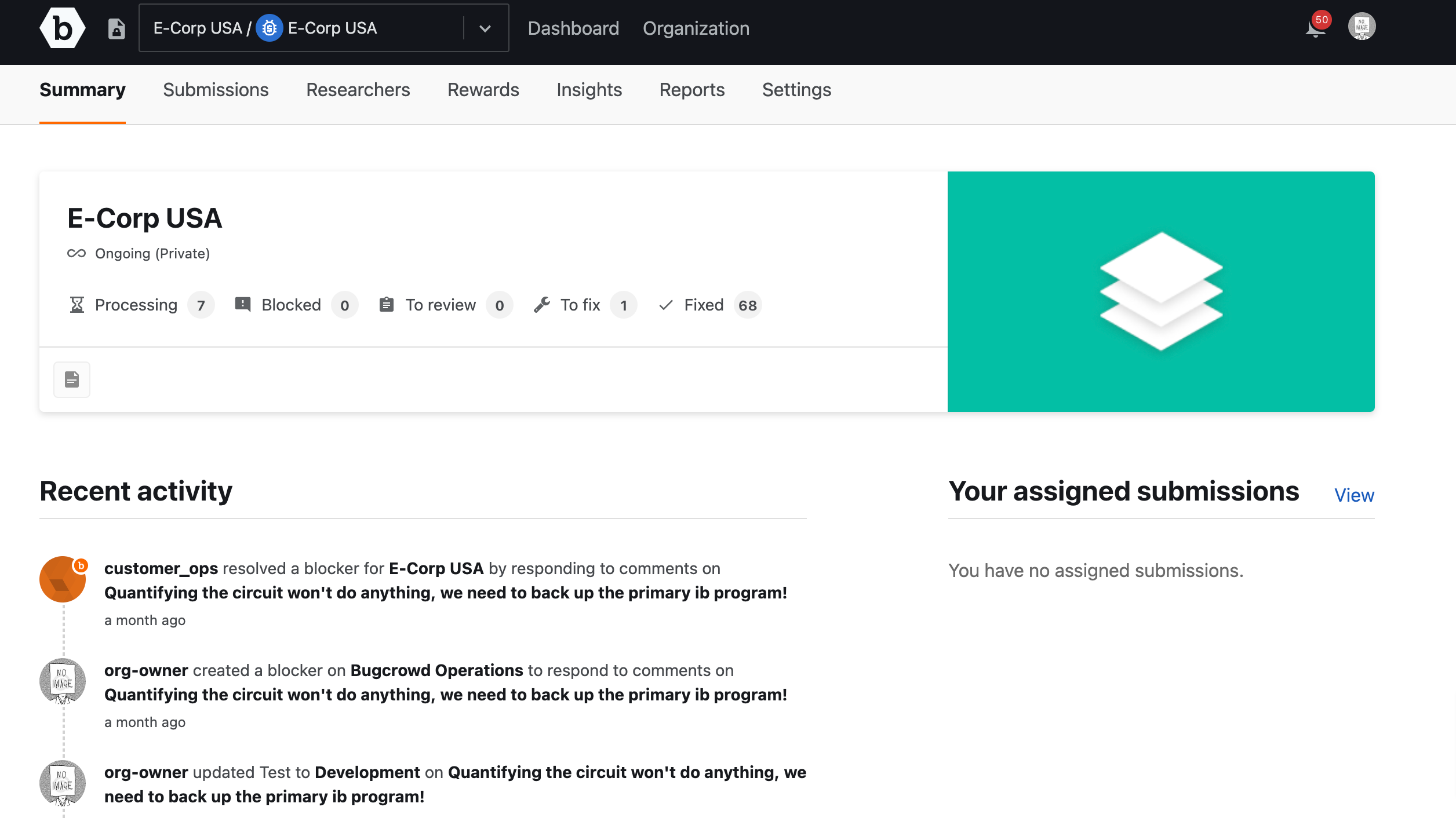
Task: Click the To review clipboard icon
Action: (x=387, y=305)
